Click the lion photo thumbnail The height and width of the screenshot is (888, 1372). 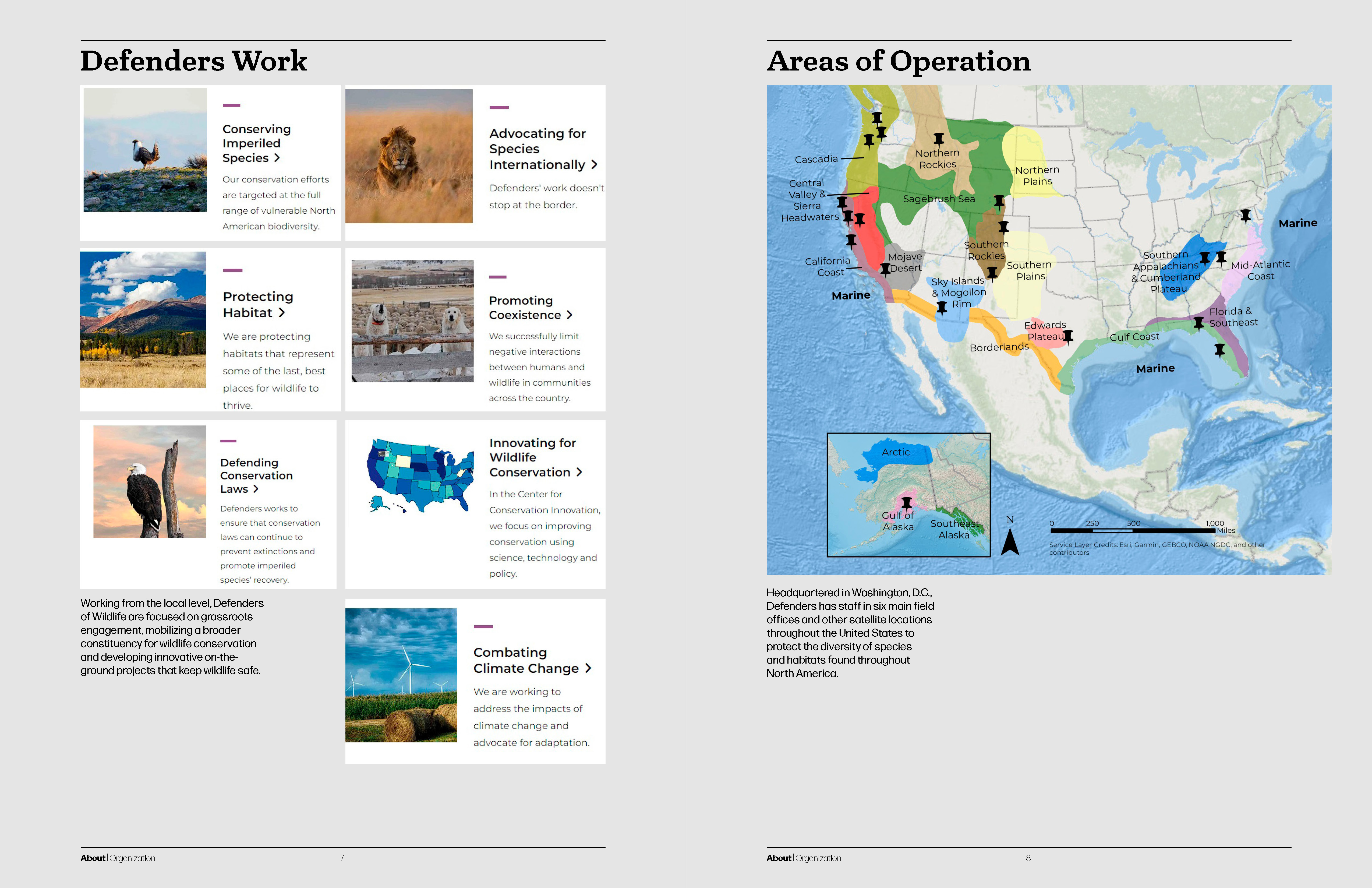point(409,156)
